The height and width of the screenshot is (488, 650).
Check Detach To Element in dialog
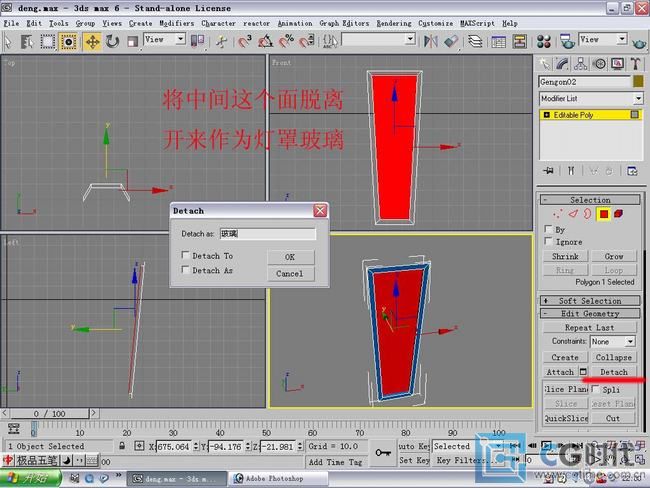[185, 255]
